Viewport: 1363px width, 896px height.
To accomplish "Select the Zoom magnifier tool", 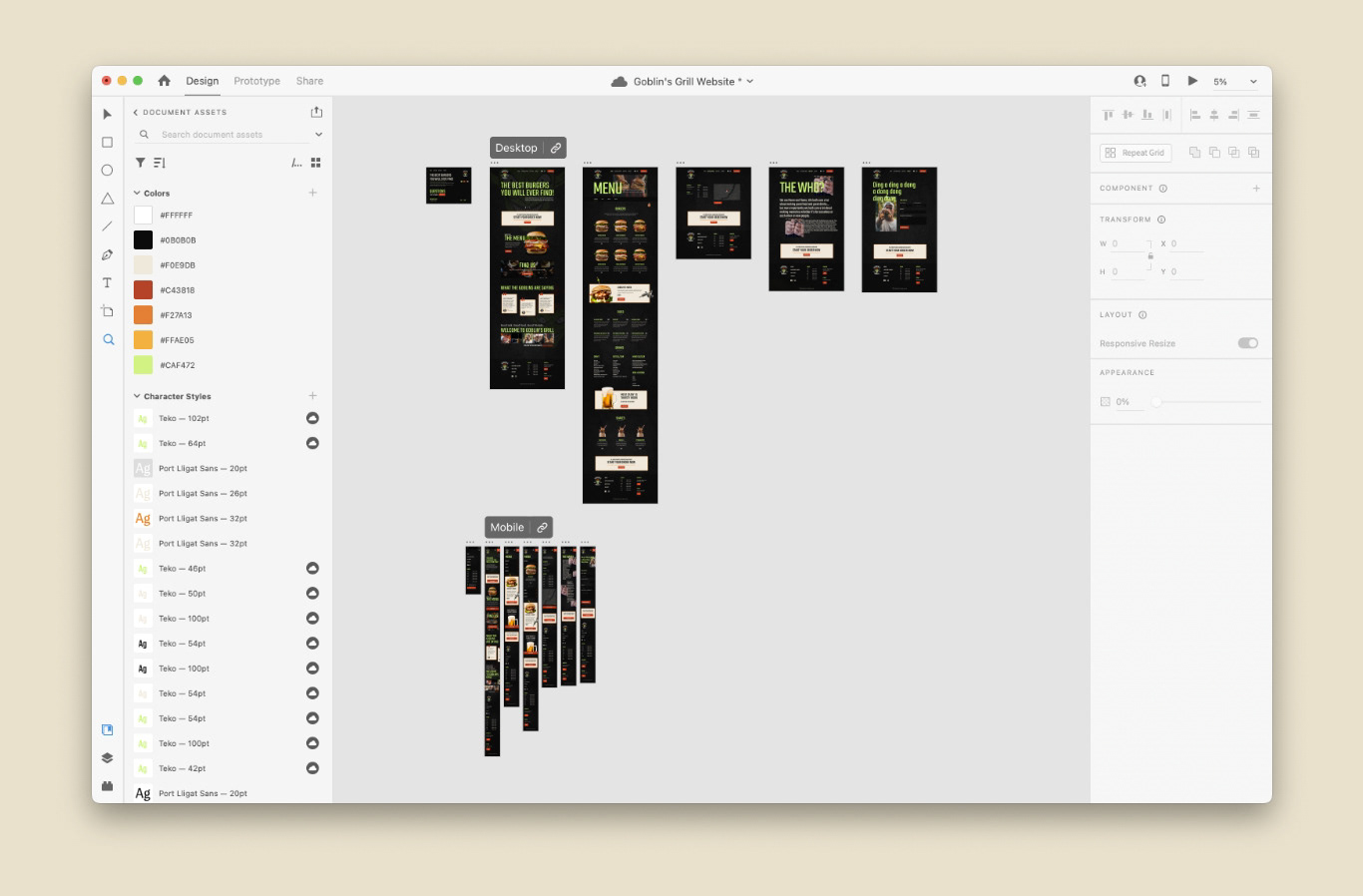I will point(108,339).
